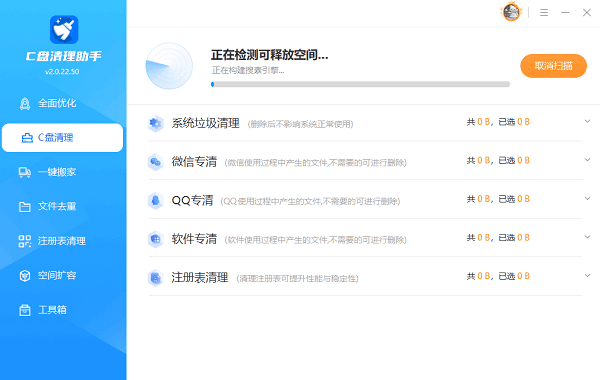Screen dimensions: 600x380
Task: Click the 系统垃圾清理 title text
Action: [x=205, y=123]
